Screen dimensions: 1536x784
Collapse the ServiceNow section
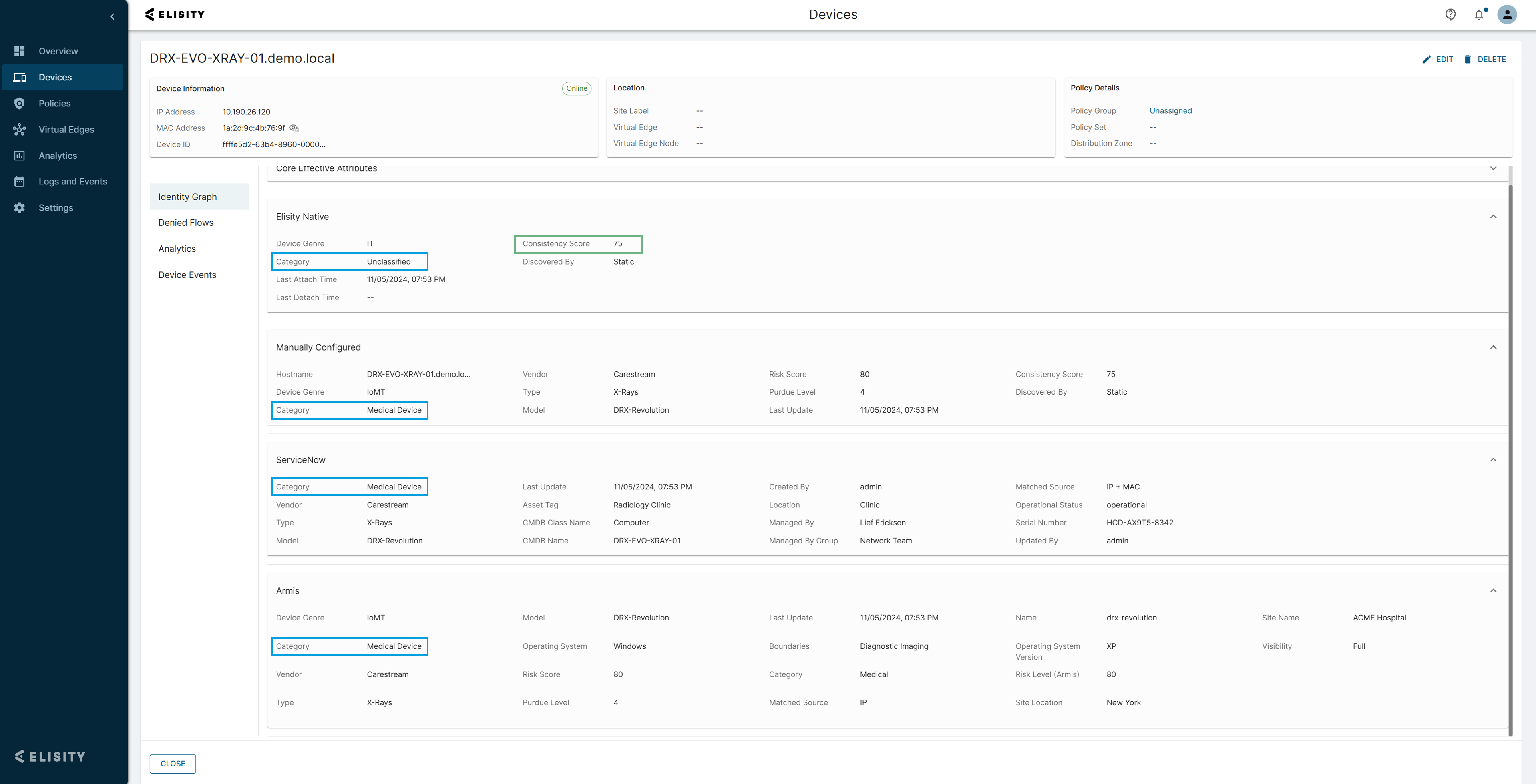(1493, 460)
